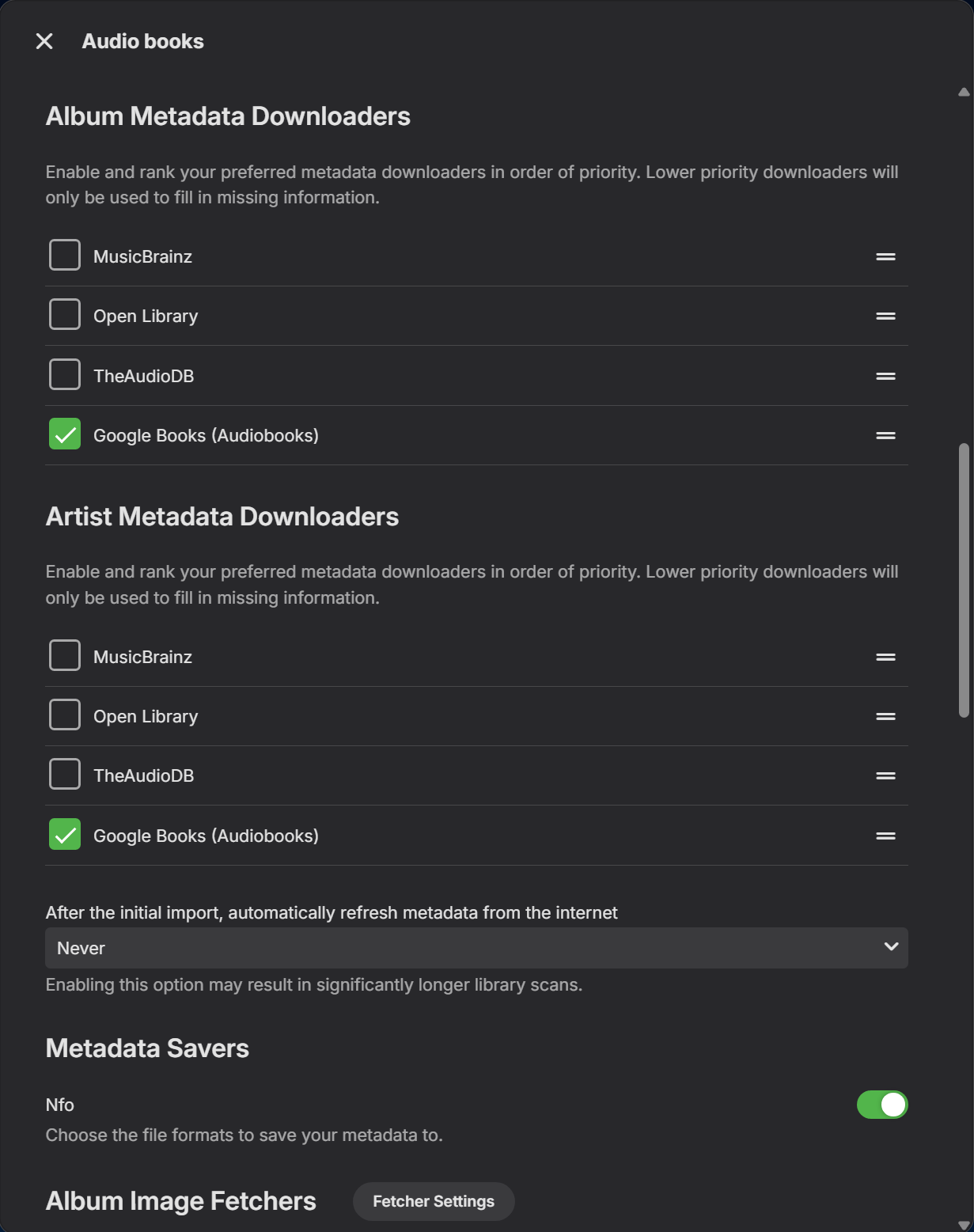Close the Audio books dialog
Screen dimensions: 974x1232
tap(44, 41)
